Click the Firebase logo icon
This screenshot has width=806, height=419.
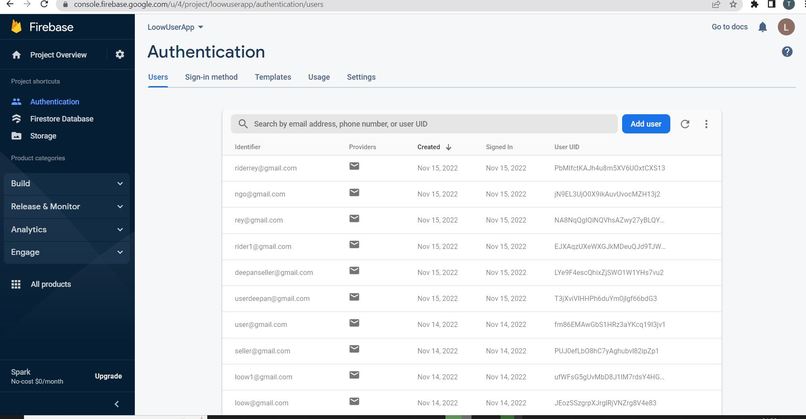[16, 27]
